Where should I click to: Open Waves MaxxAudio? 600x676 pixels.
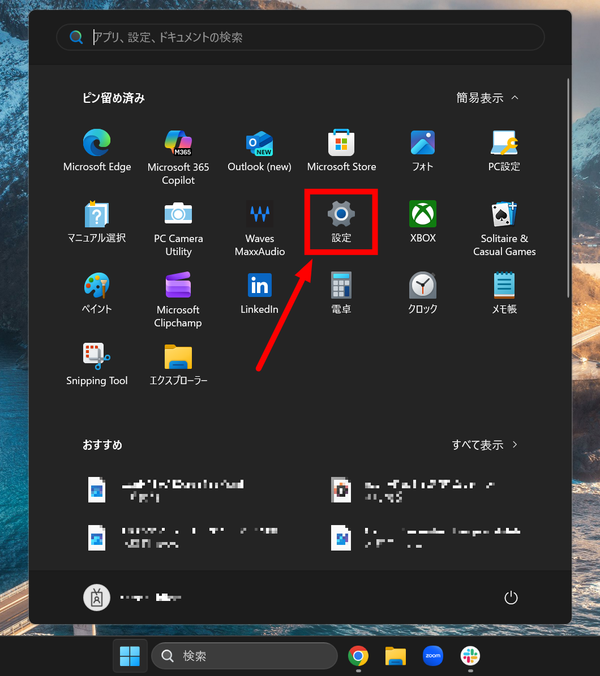(259, 228)
